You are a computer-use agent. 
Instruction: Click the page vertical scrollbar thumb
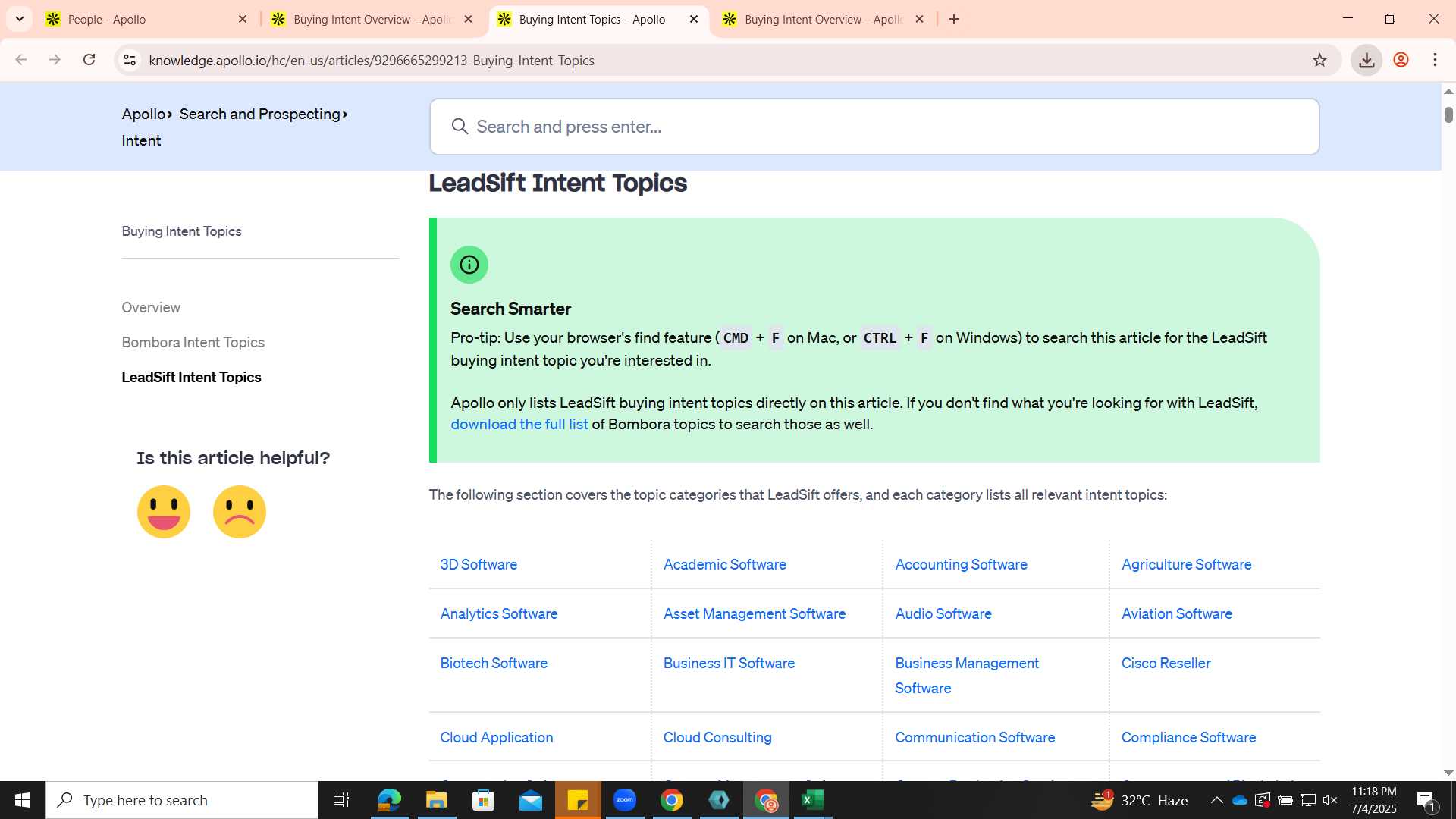pos(1448,115)
